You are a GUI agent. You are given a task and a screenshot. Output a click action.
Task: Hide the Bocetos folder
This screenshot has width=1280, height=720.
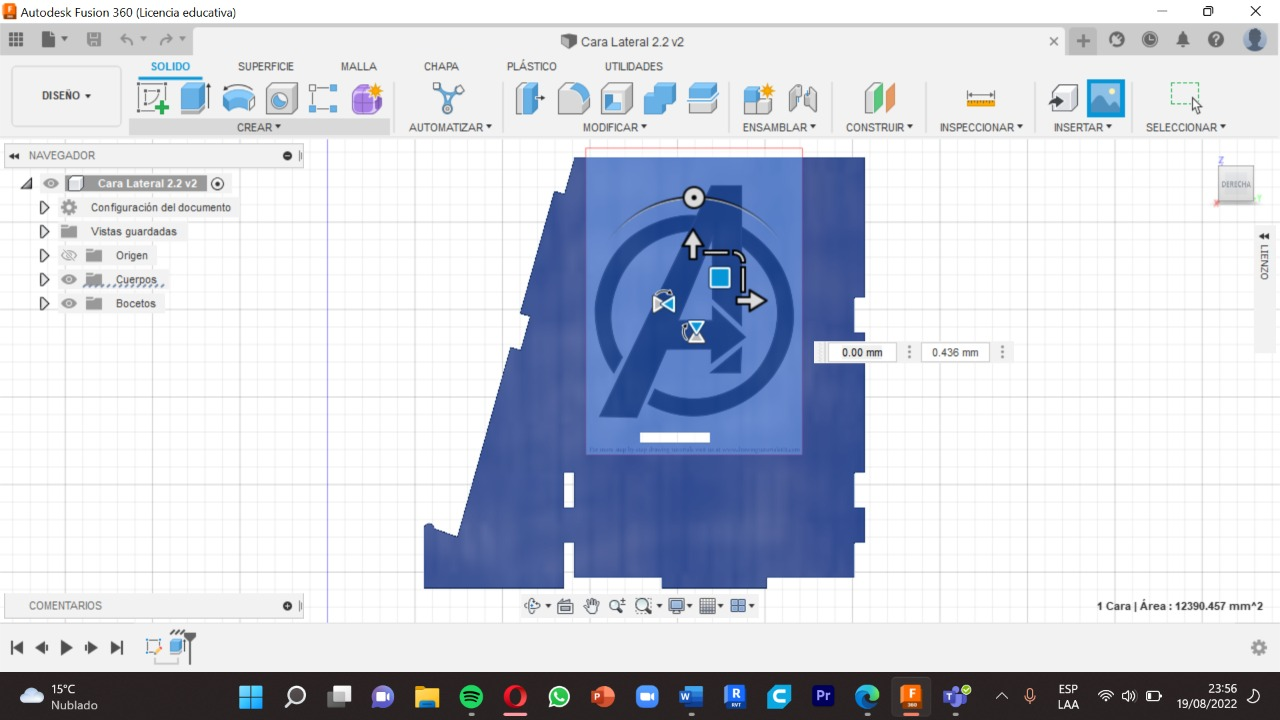[69, 303]
